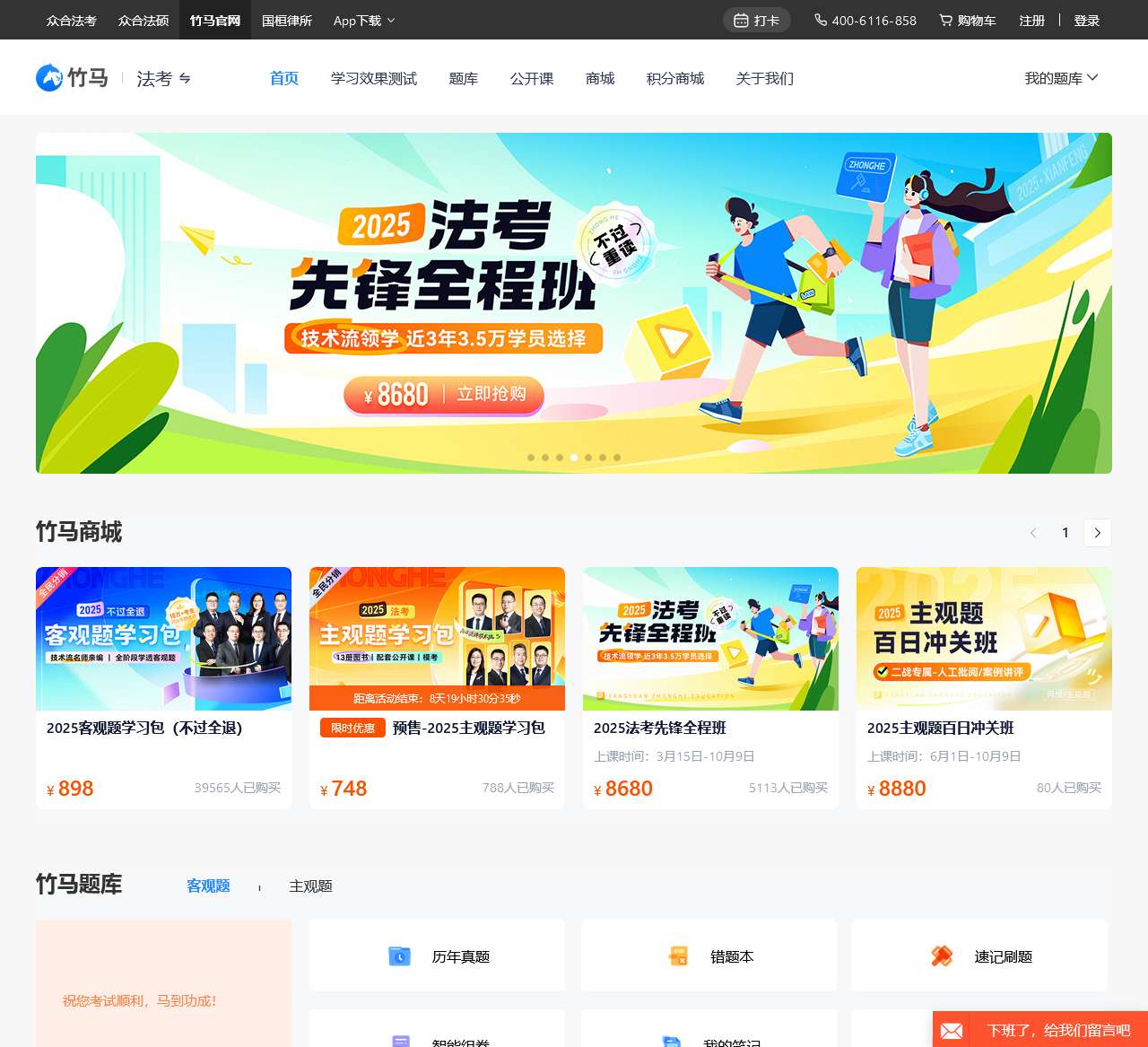Open the 速记刷题 icon

point(942,956)
